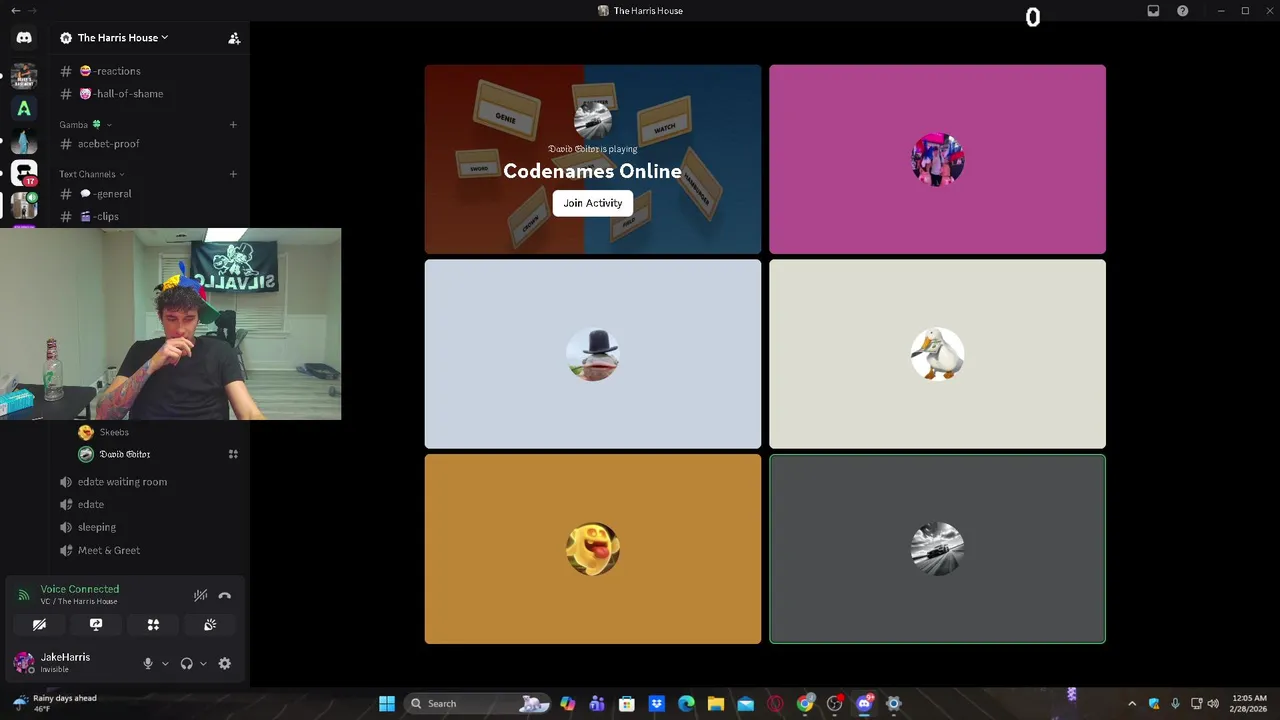This screenshot has height=720, width=1280.
Task: Click the invite people icon beside server name
Action: 234,38
